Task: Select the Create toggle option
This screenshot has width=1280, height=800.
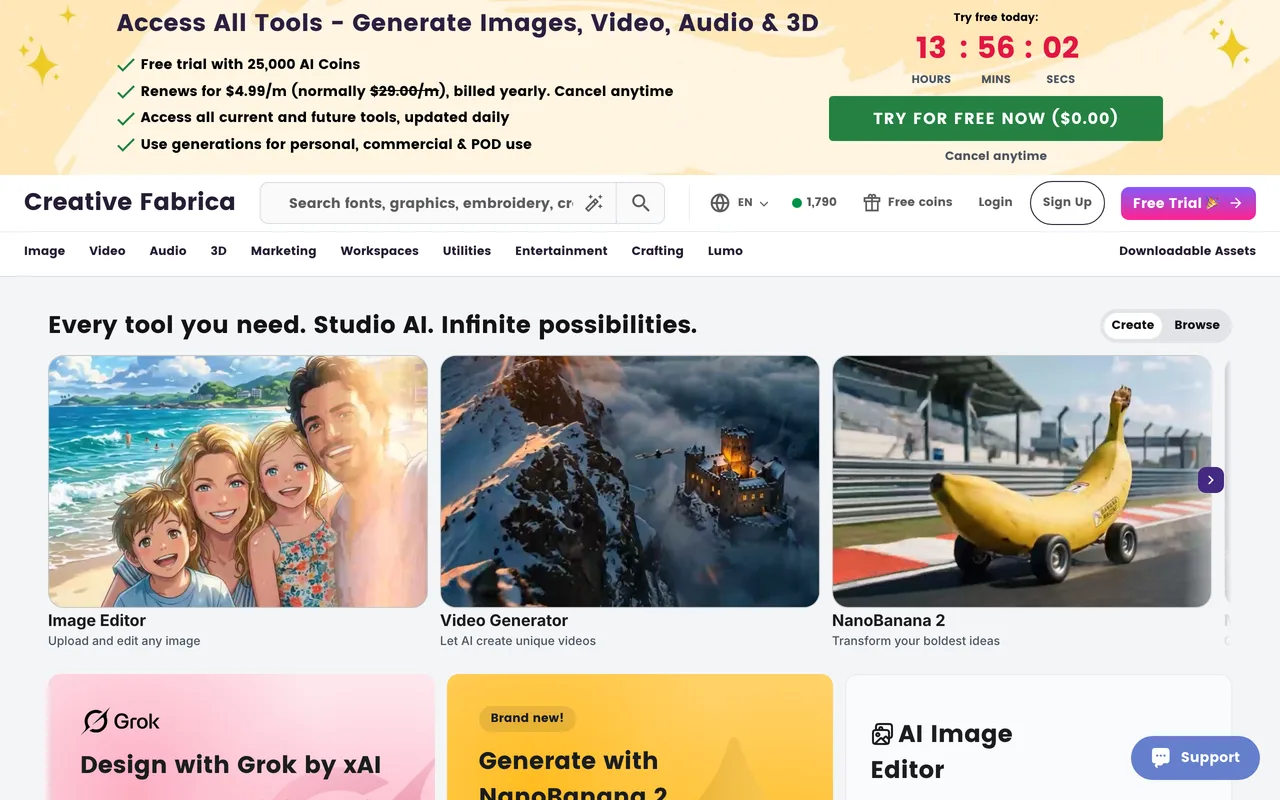Action: pos(1133,325)
